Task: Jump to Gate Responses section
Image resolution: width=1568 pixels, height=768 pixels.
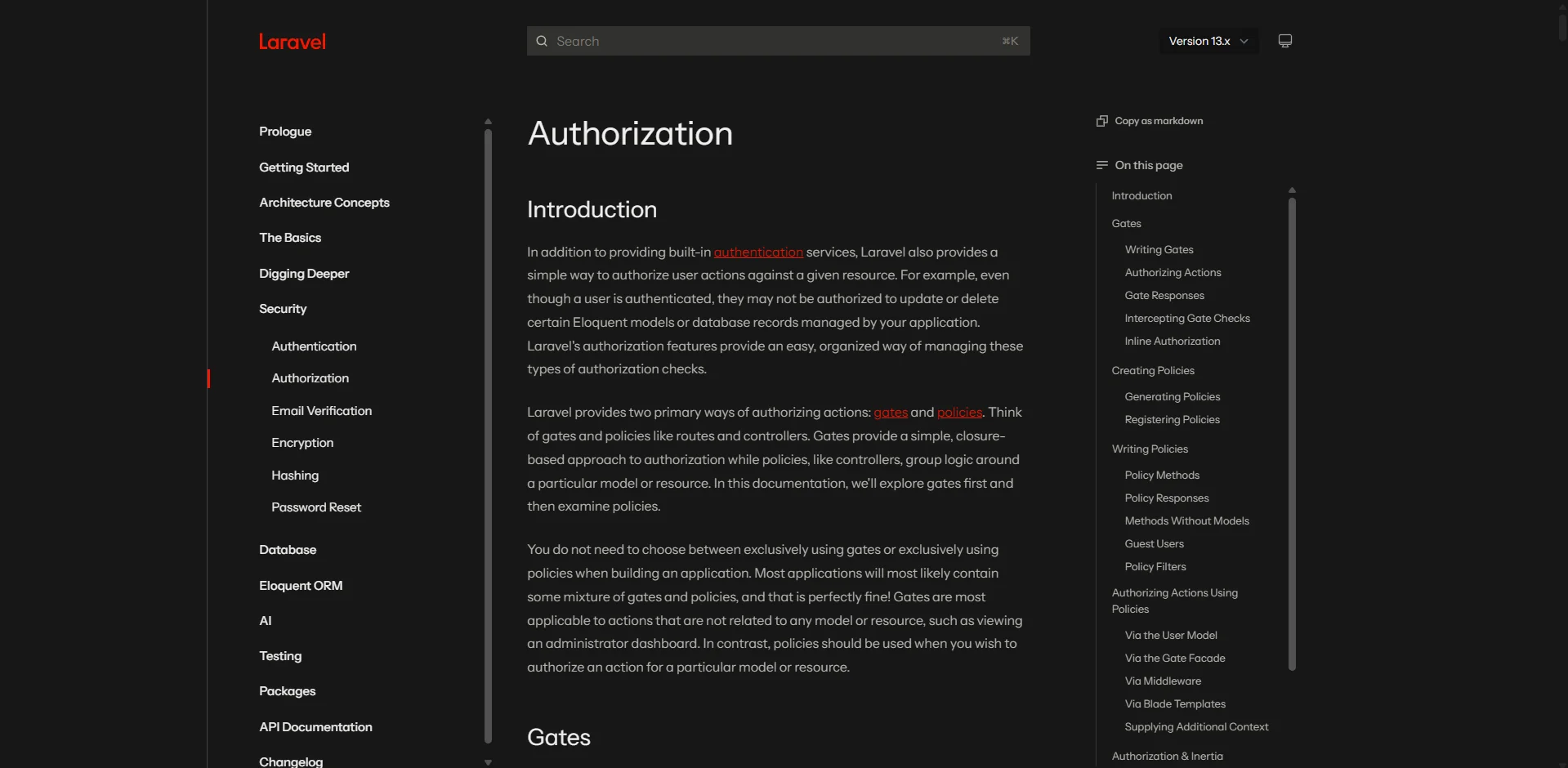Action: (x=1164, y=296)
